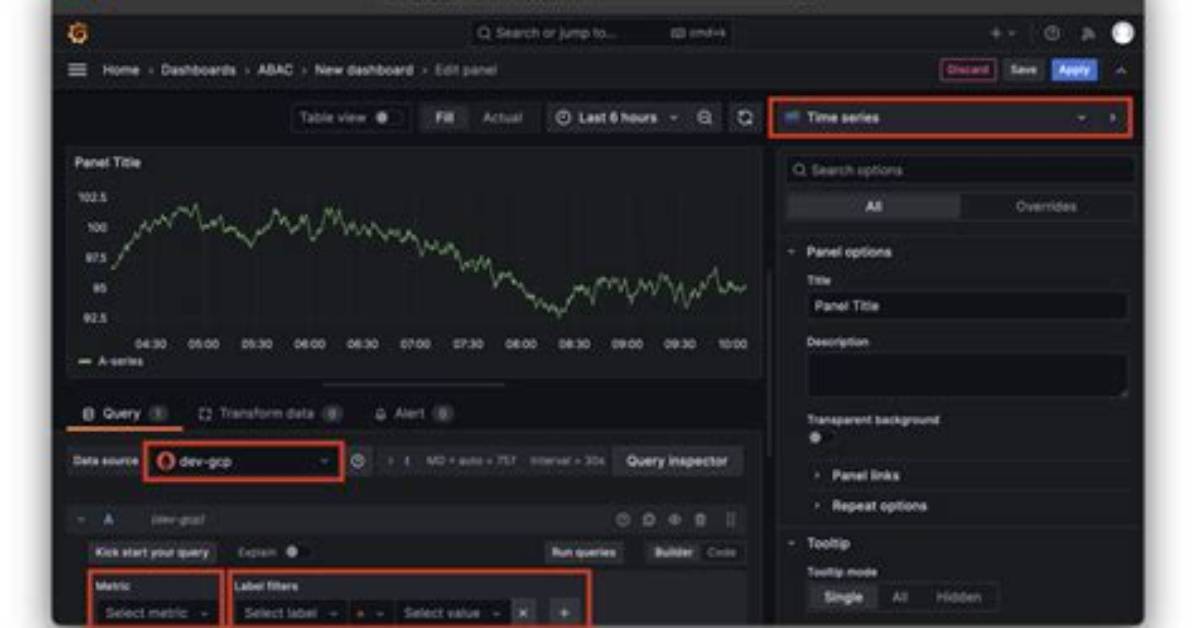Screen dimensions: 1196x628
Task: Hide options pane with right arrow
Action: [x=1113, y=118]
